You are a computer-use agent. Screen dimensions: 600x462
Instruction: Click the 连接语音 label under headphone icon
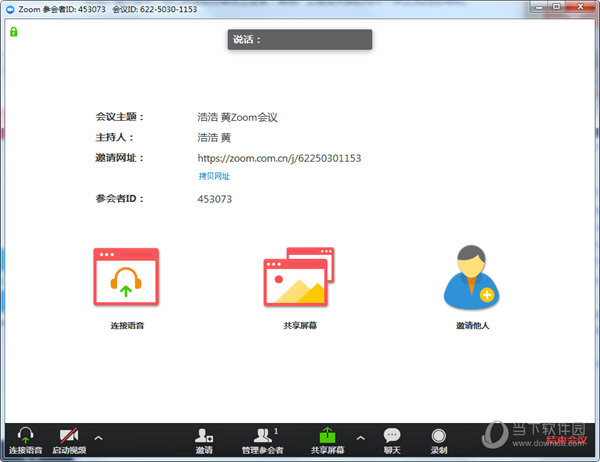coord(127,325)
